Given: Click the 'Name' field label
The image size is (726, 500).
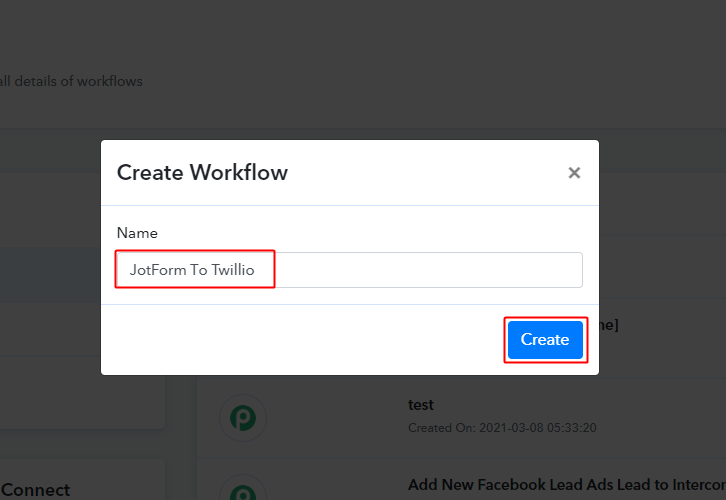Looking at the screenshot, I should [137, 233].
